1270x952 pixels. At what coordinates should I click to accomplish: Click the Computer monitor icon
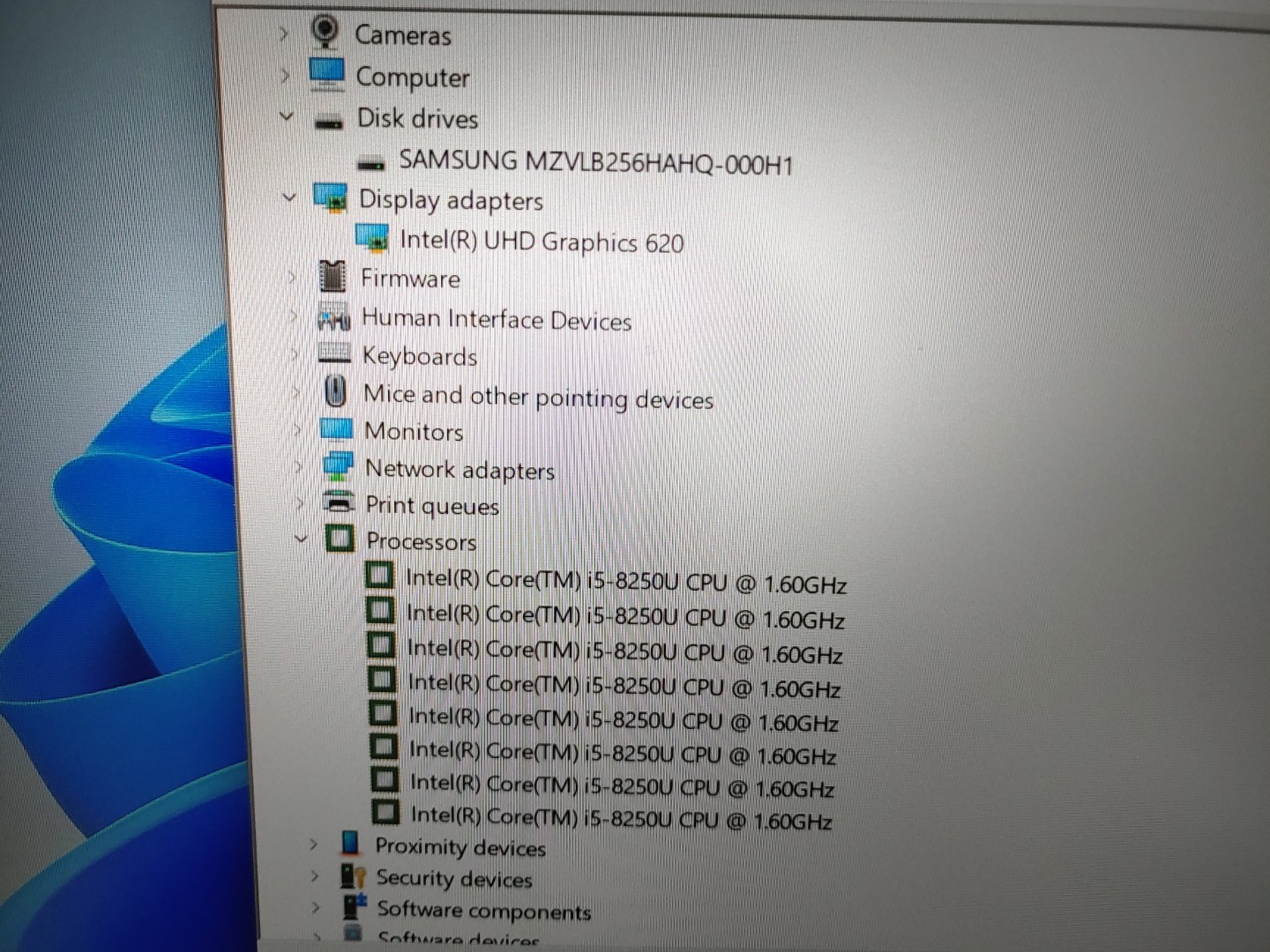pos(327,75)
